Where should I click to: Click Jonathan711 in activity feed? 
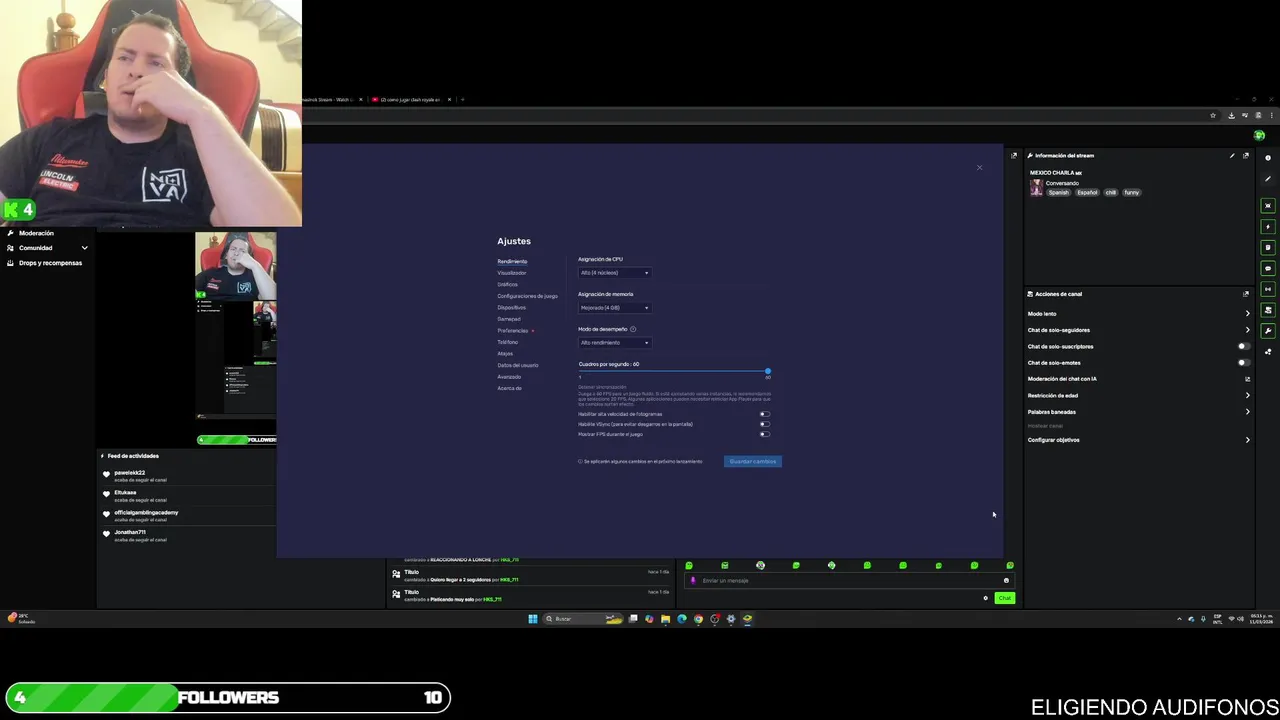coord(130,532)
